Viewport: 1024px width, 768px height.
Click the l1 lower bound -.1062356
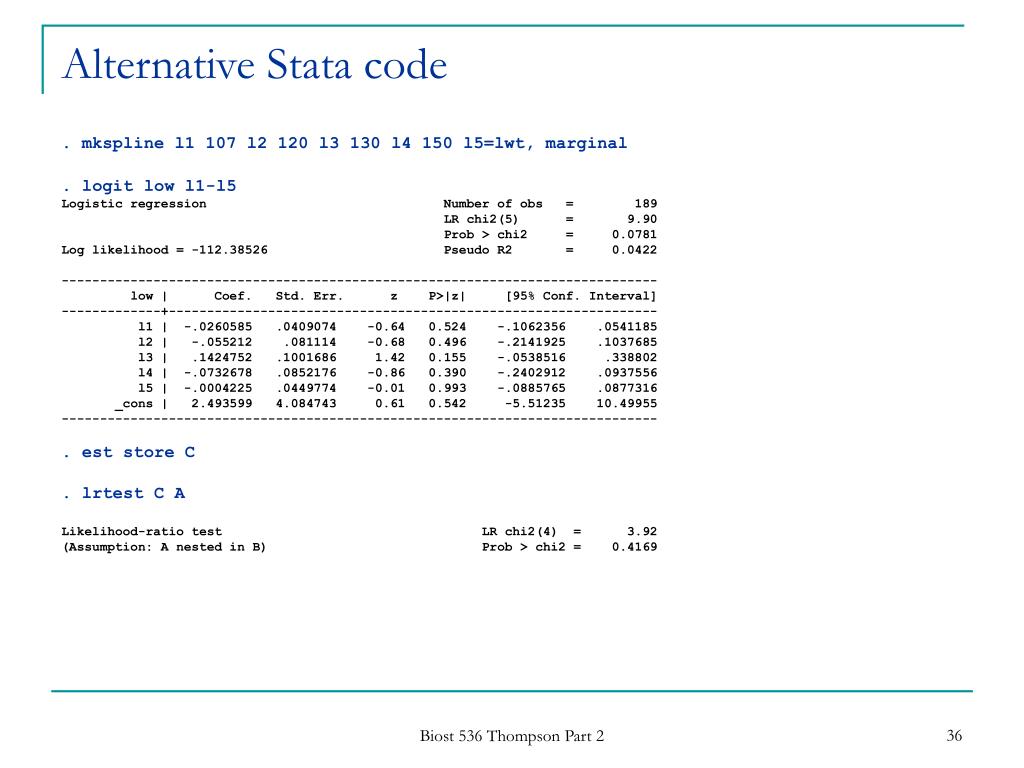(x=532, y=327)
